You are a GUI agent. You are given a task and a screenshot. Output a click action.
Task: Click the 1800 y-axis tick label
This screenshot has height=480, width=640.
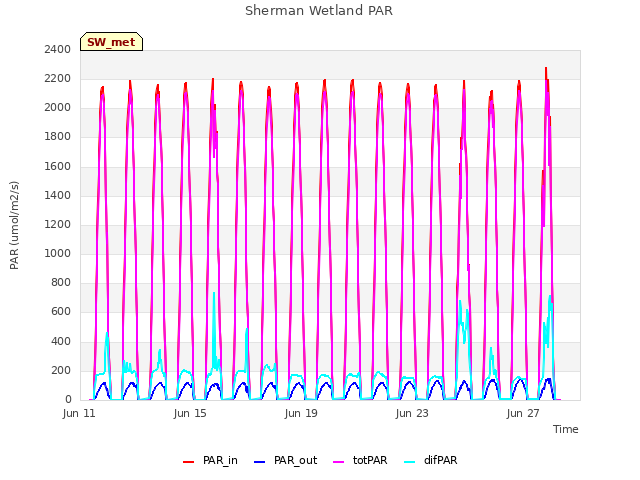point(58,137)
